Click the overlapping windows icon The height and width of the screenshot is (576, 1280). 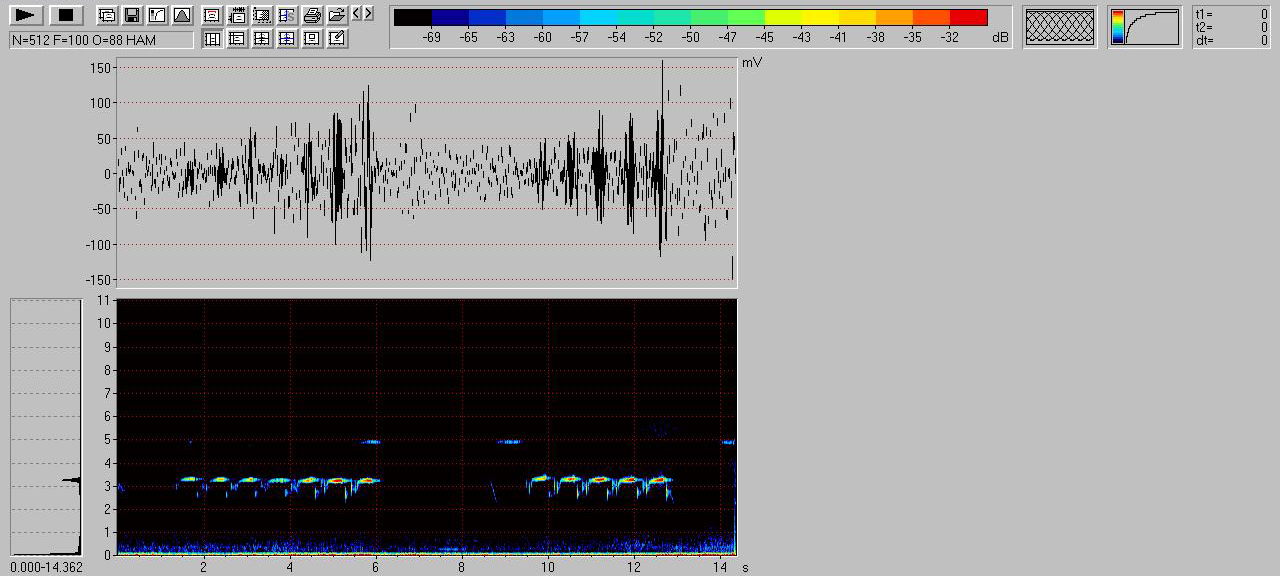click(x=106, y=15)
